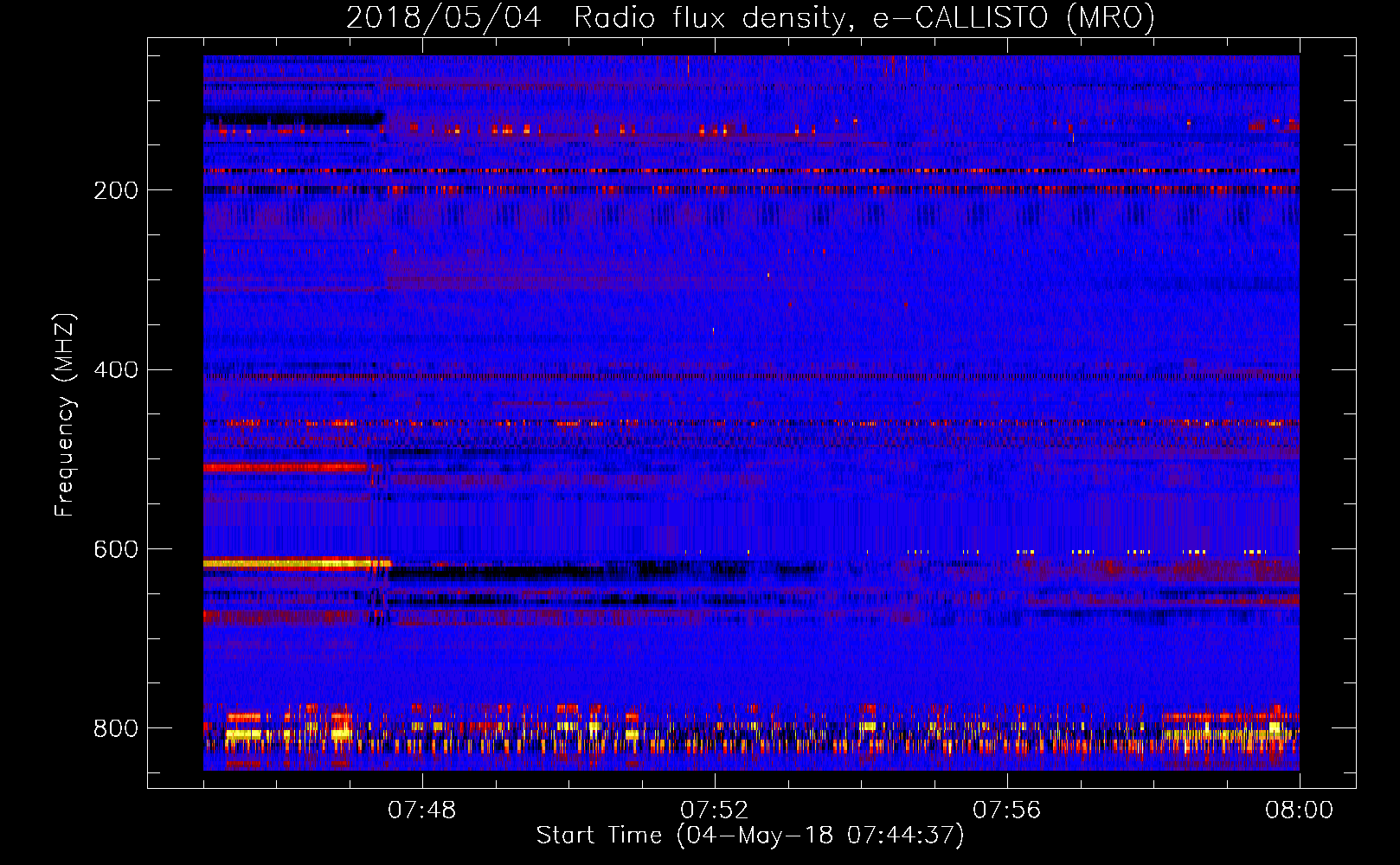The image size is (1400, 865).
Task: Click the 600 frequency tick label
Action: [116, 550]
